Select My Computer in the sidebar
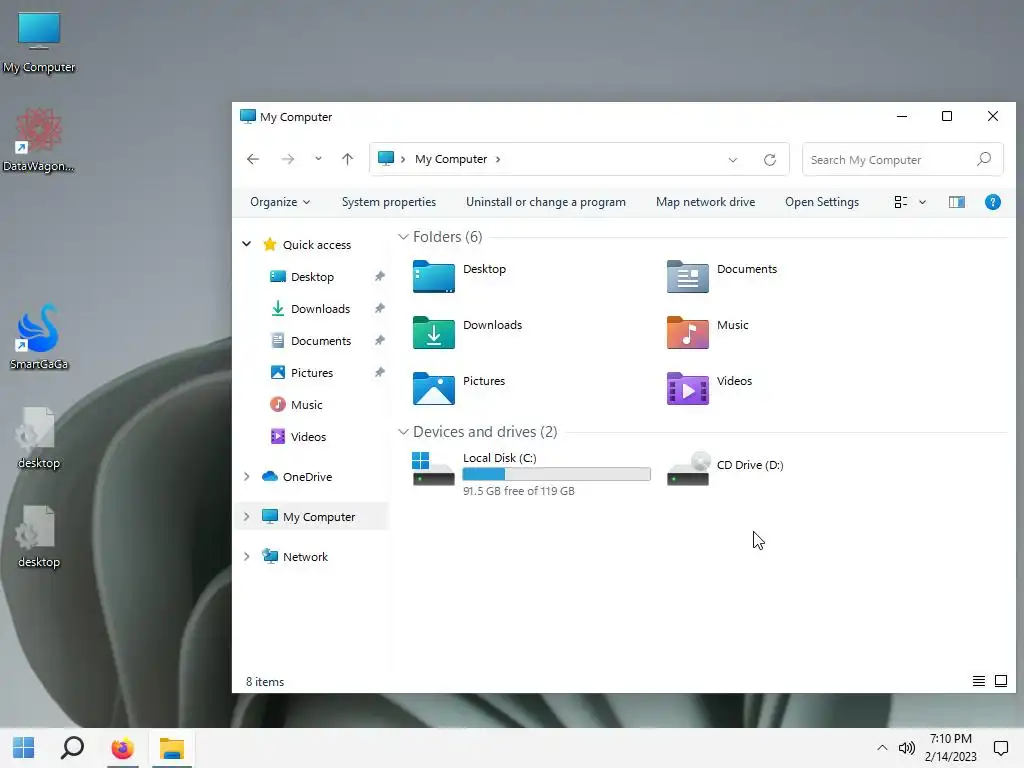This screenshot has width=1024, height=768. (319, 517)
